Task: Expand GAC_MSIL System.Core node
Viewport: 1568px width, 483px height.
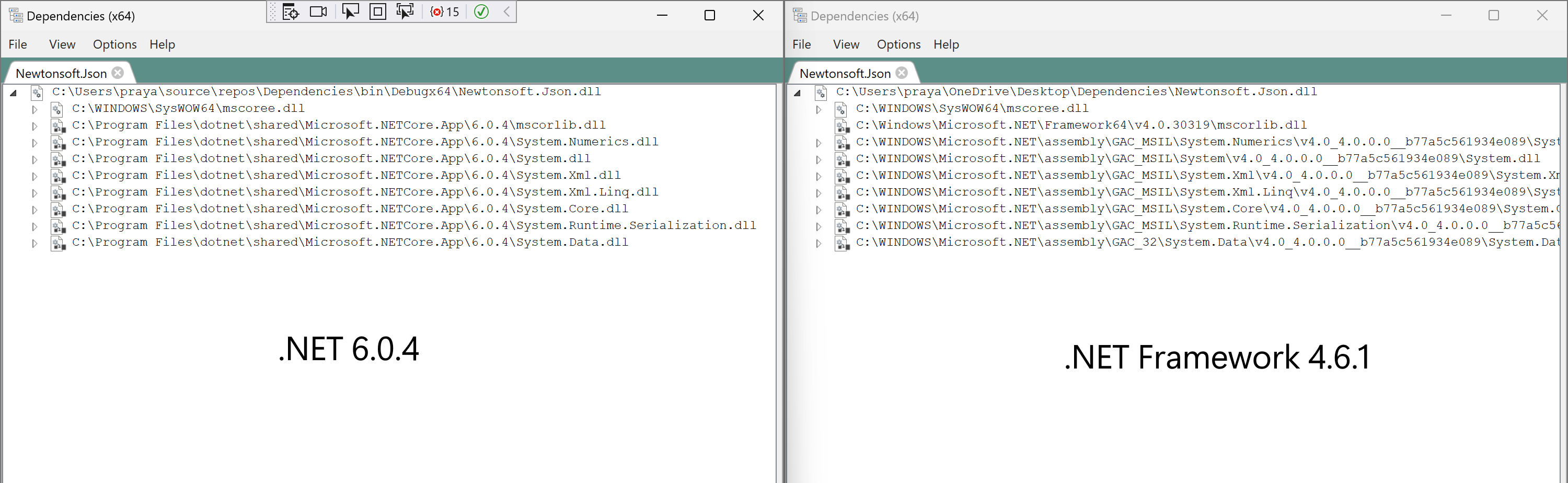Action: (x=818, y=210)
